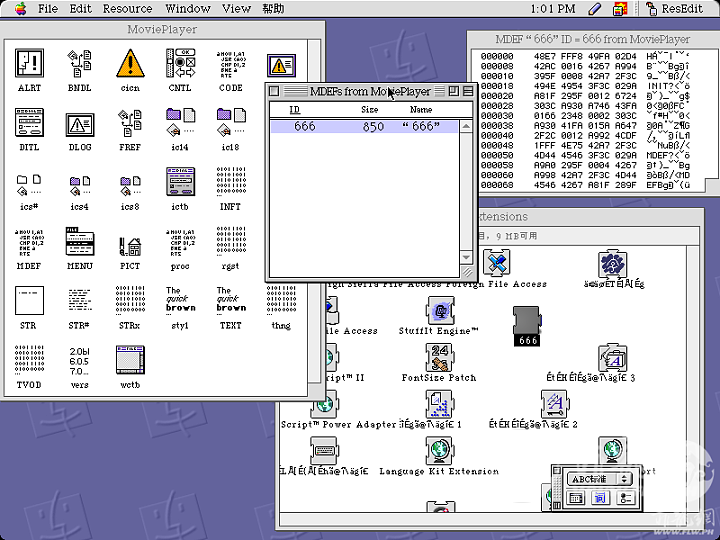Click the system clock showing 1:01 PM
Viewport: 720px width, 540px height.
click(553, 9)
